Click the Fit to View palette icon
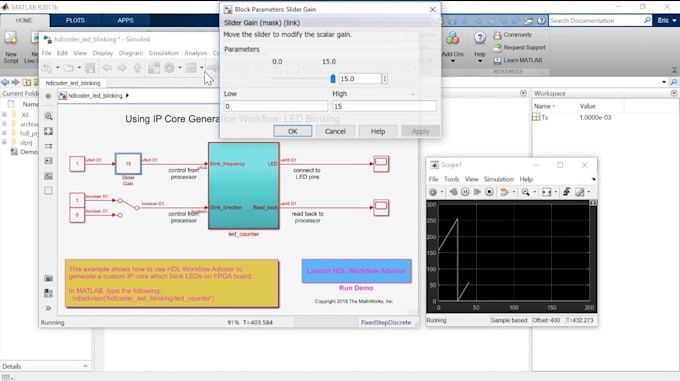Screen dimensions: 680x381 pos(48,131)
